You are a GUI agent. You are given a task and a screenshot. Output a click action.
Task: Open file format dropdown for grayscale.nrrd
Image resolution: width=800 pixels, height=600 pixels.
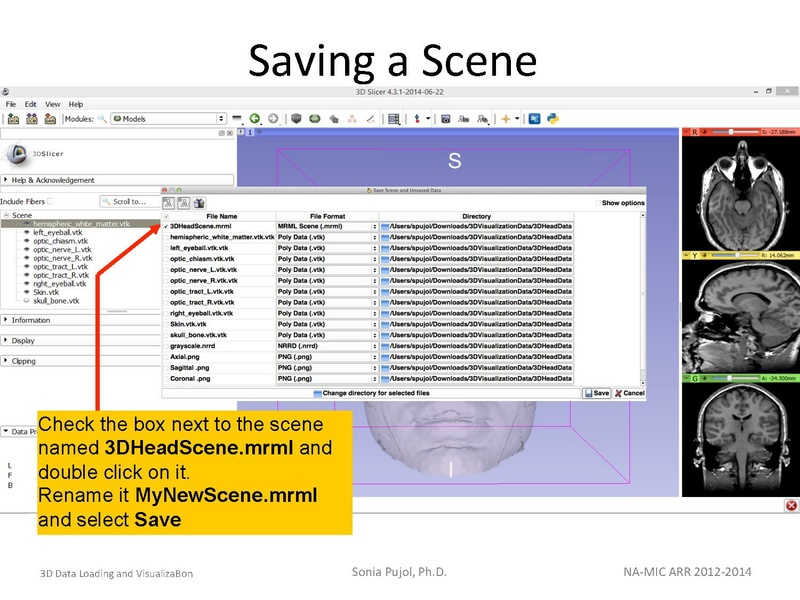pos(327,346)
